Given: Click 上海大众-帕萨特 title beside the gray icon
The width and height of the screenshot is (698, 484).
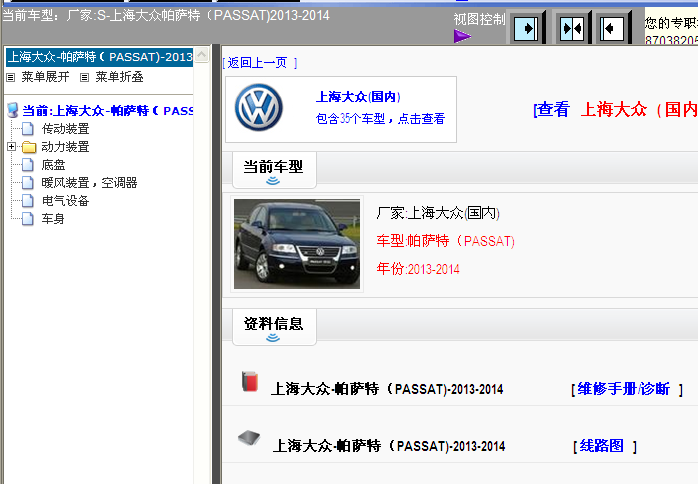Looking at the screenshot, I should pos(389,446).
